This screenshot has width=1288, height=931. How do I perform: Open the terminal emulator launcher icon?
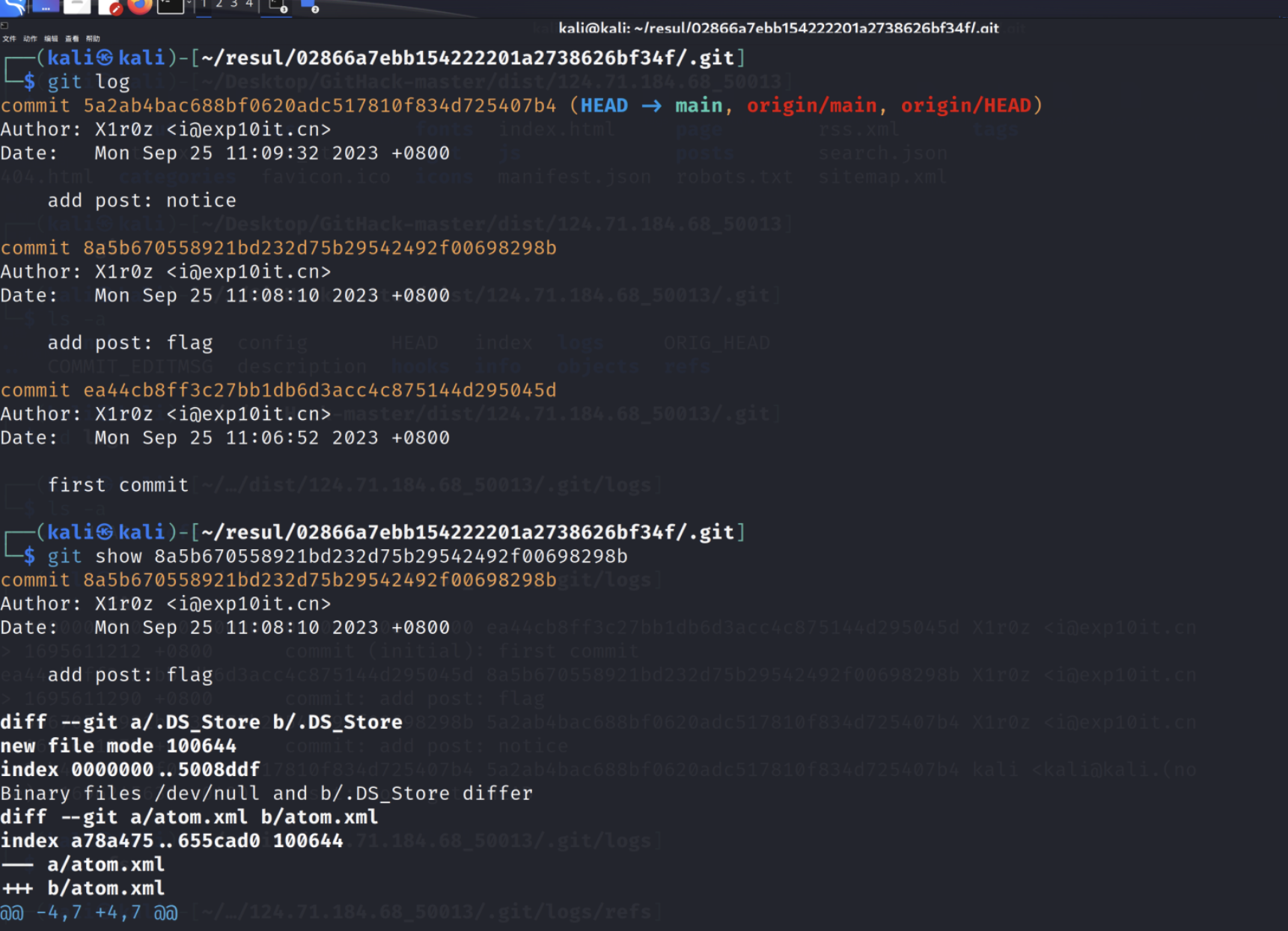[171, 7]
